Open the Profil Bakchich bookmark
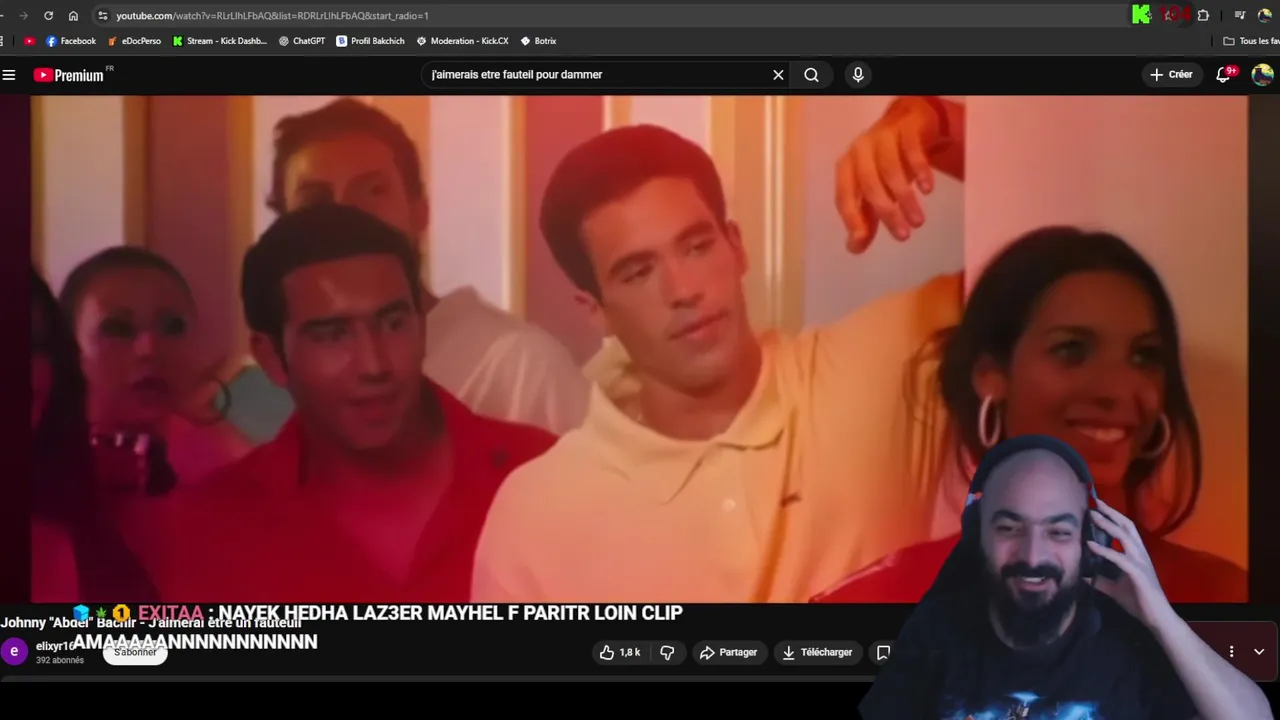The image size is (1280, 720). pyautogui.click(x=370, y=41)
